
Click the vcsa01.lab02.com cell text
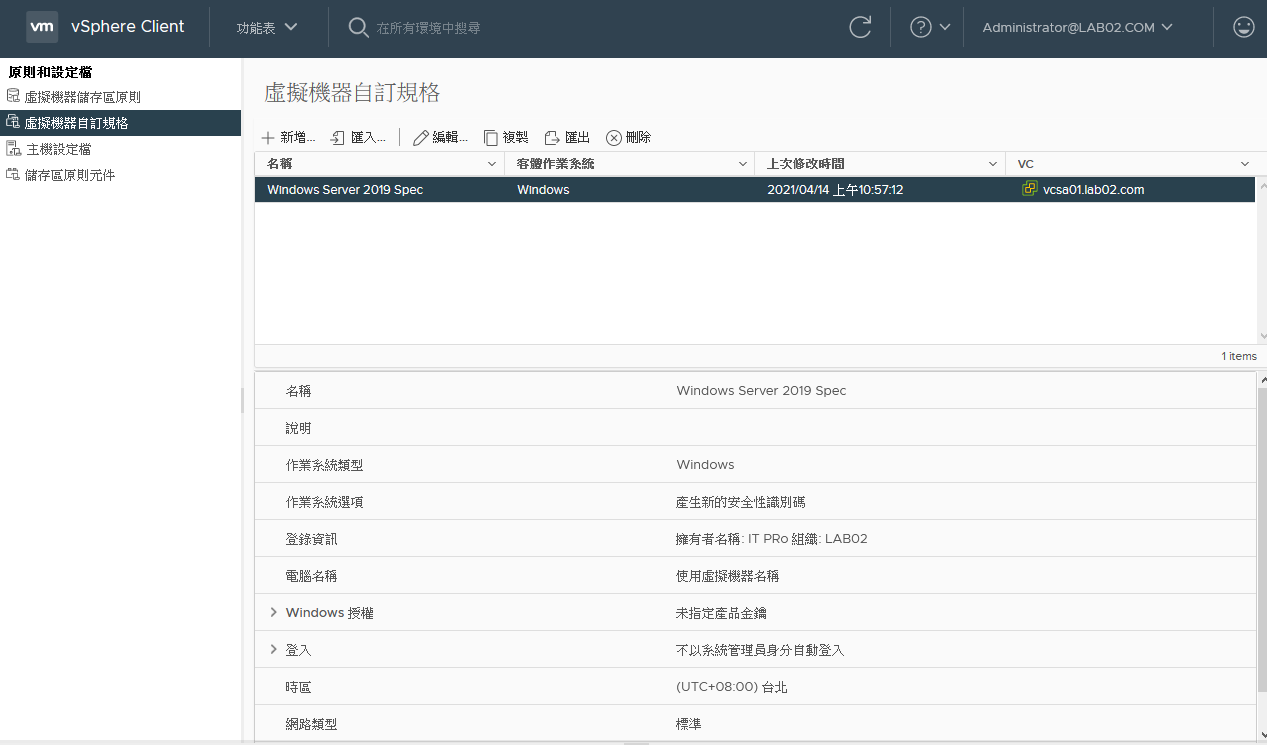click(1093, 189)
